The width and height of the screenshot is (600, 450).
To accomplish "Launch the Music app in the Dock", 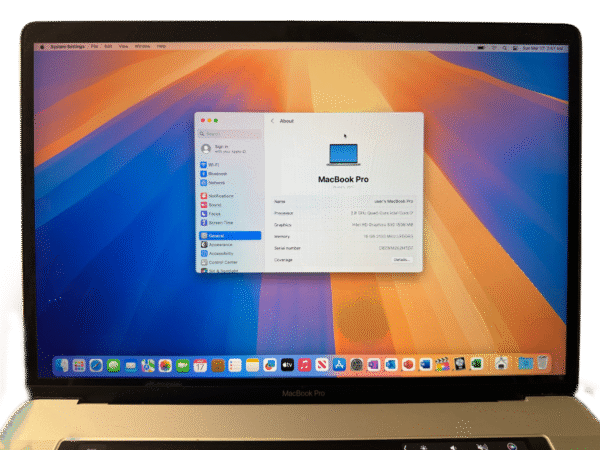I will pos(305,365).
